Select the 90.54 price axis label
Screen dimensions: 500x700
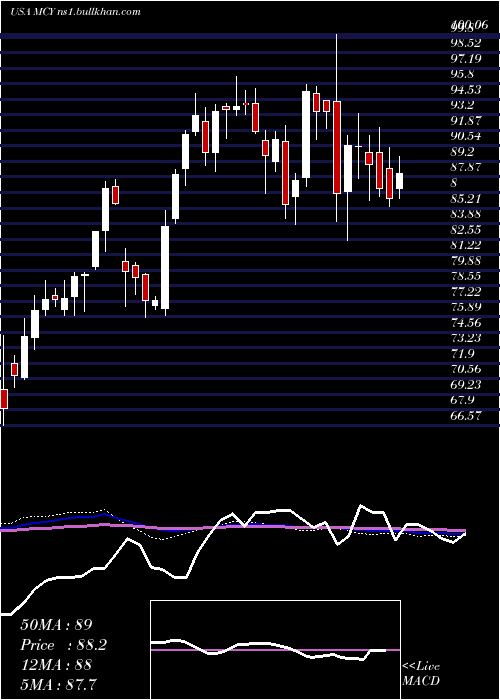point(466,136)
